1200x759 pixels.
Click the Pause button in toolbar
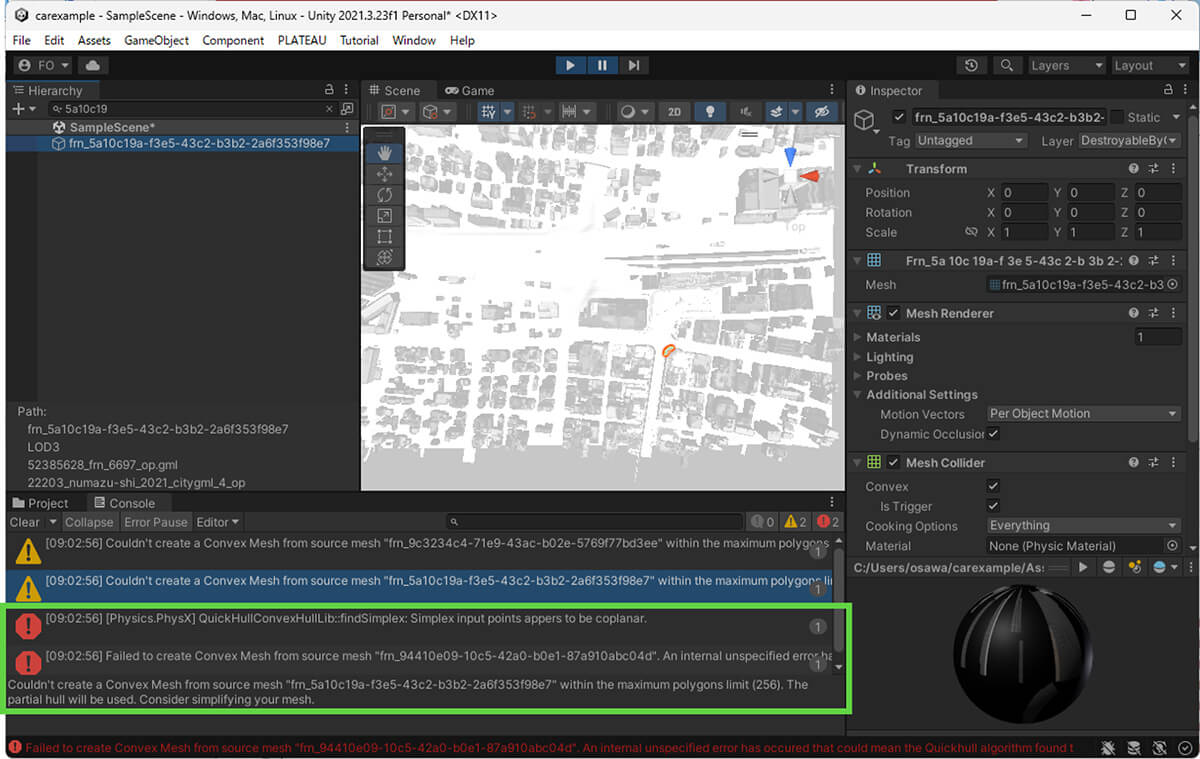[x=602, y=65]
